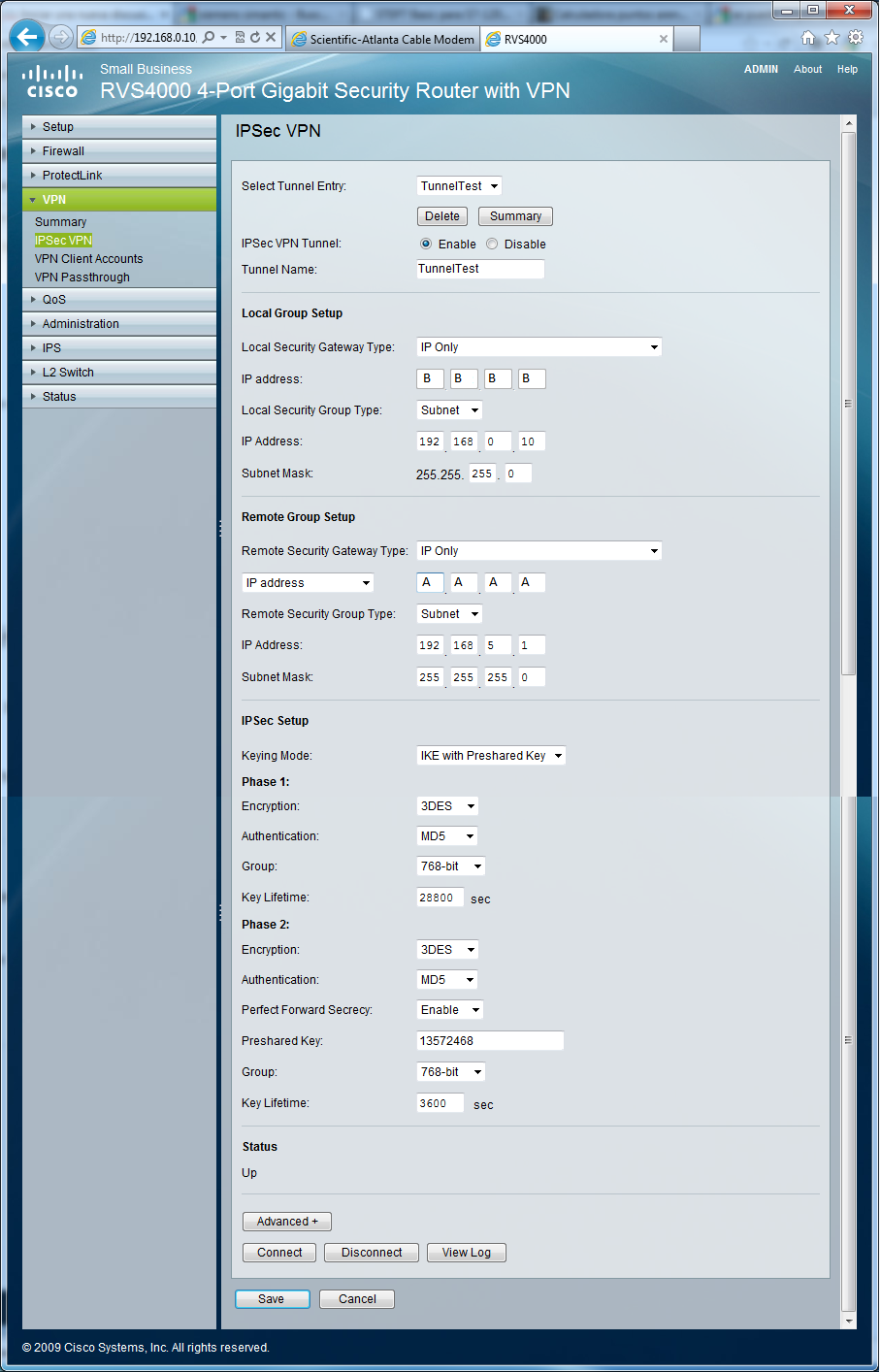The width and height of the screenshot is (881, 1372).
Task: Click the Connect button
Action: 279,1253
